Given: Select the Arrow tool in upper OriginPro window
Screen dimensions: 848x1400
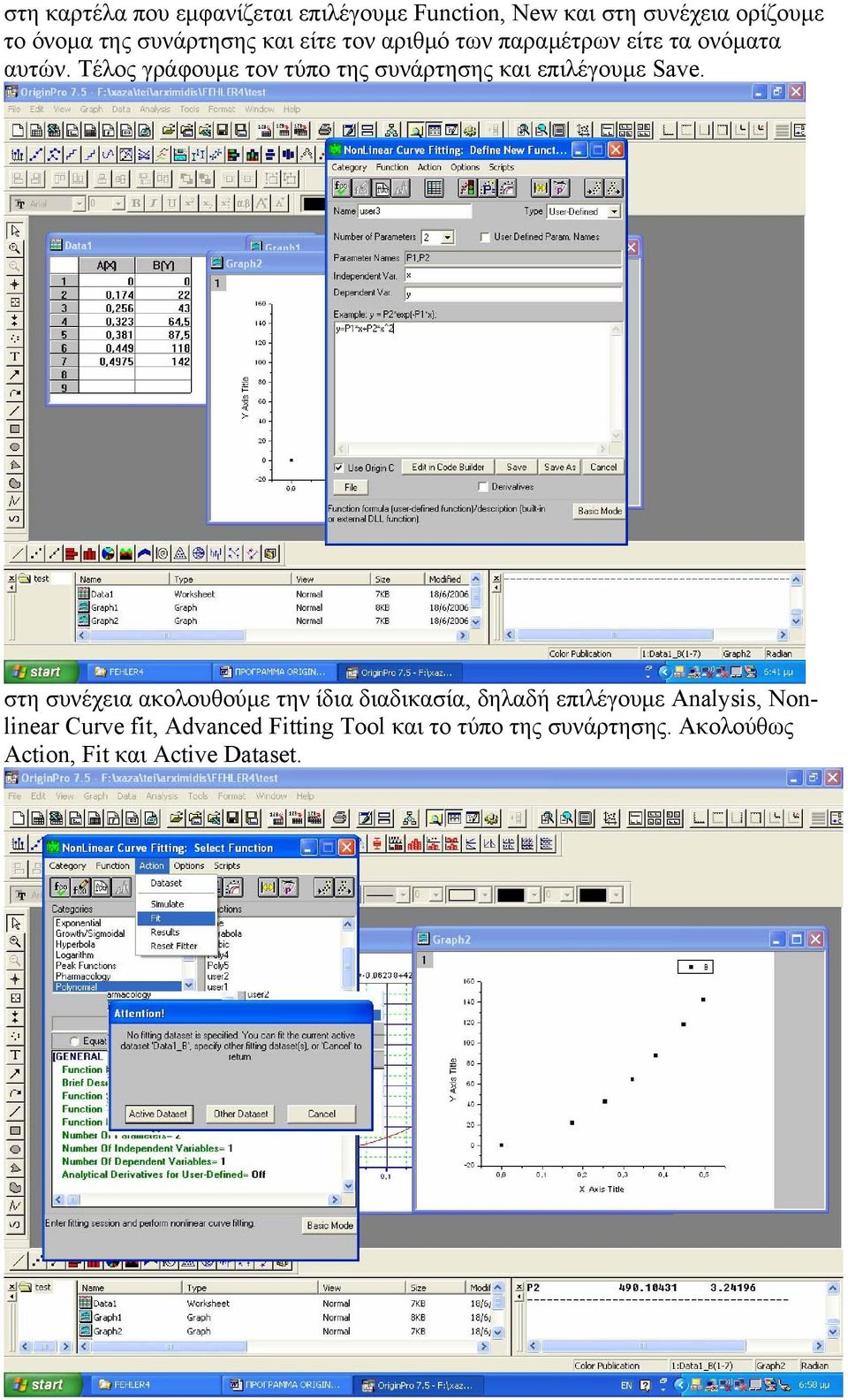Looking at the screenshot, I should pyautogui.click(x=15, y=375).
